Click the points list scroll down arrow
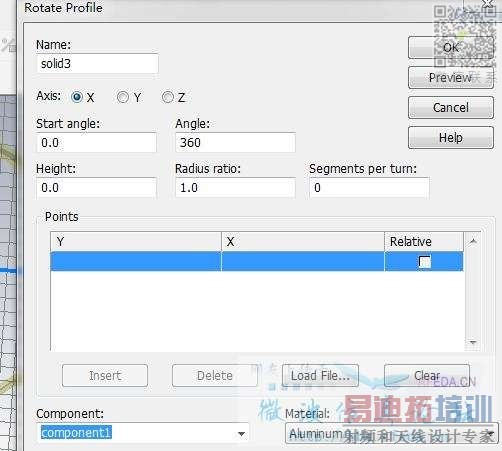 tap(473, 342)
